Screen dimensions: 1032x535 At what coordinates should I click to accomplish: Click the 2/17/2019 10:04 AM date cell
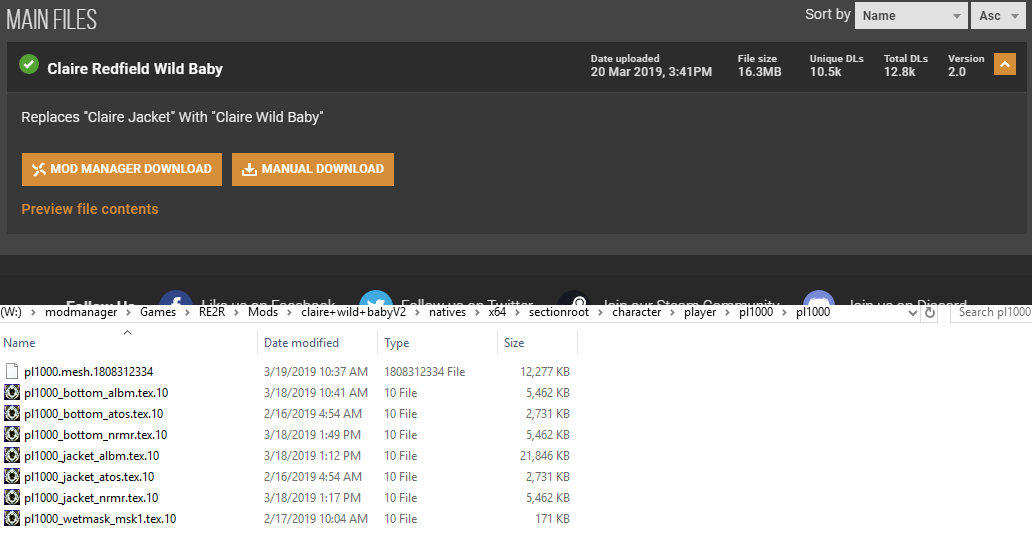pos(316,519)
